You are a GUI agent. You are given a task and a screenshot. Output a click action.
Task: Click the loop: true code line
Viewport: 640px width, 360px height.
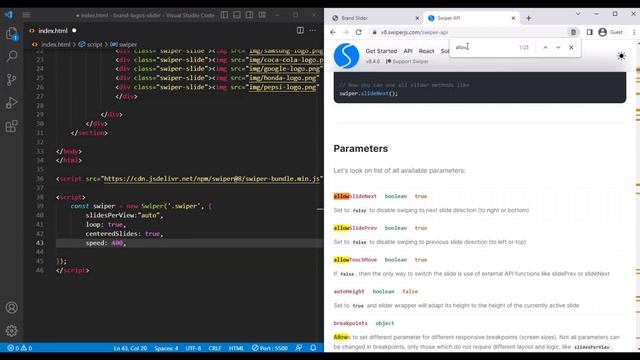(x=105, y=224)
